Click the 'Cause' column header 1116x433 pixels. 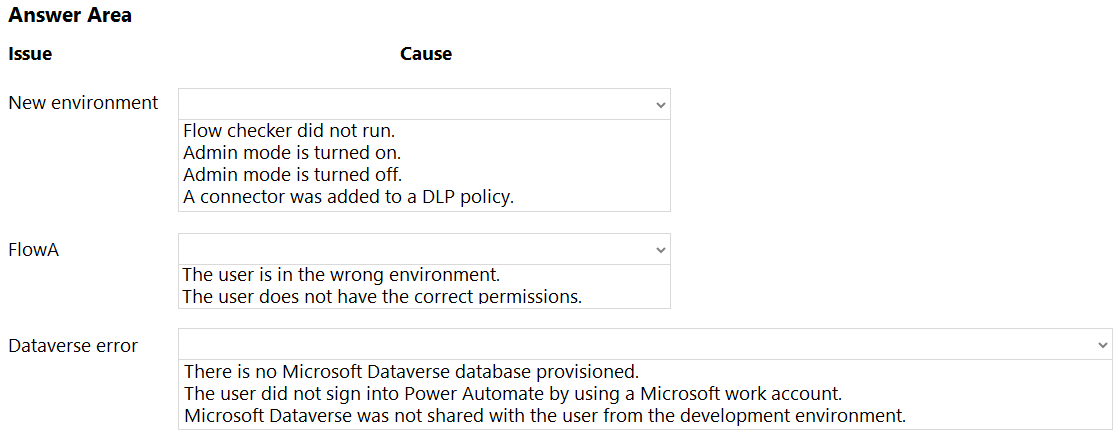(x=426, y=54)
